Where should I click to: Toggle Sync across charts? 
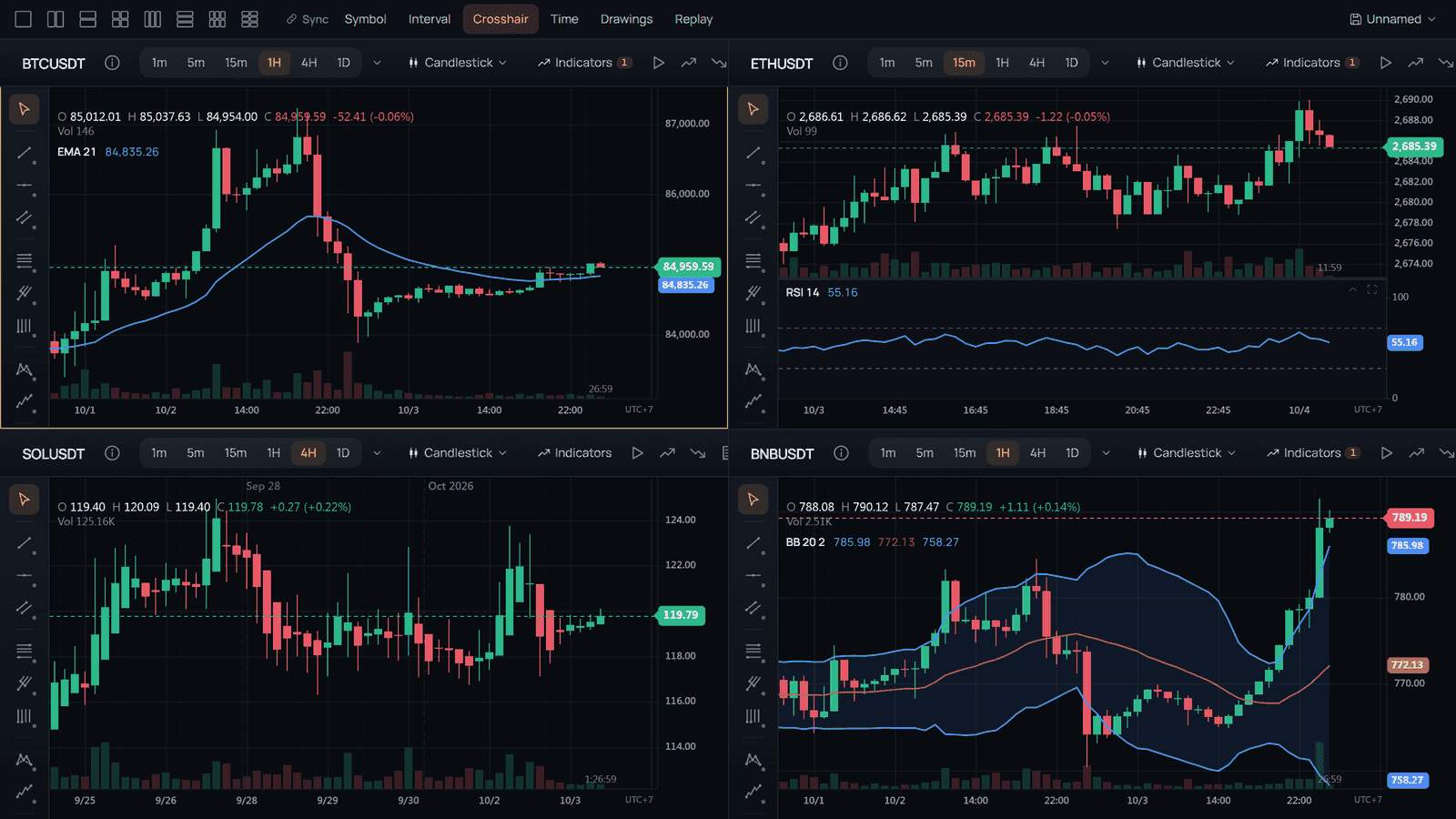pos(307,19)
